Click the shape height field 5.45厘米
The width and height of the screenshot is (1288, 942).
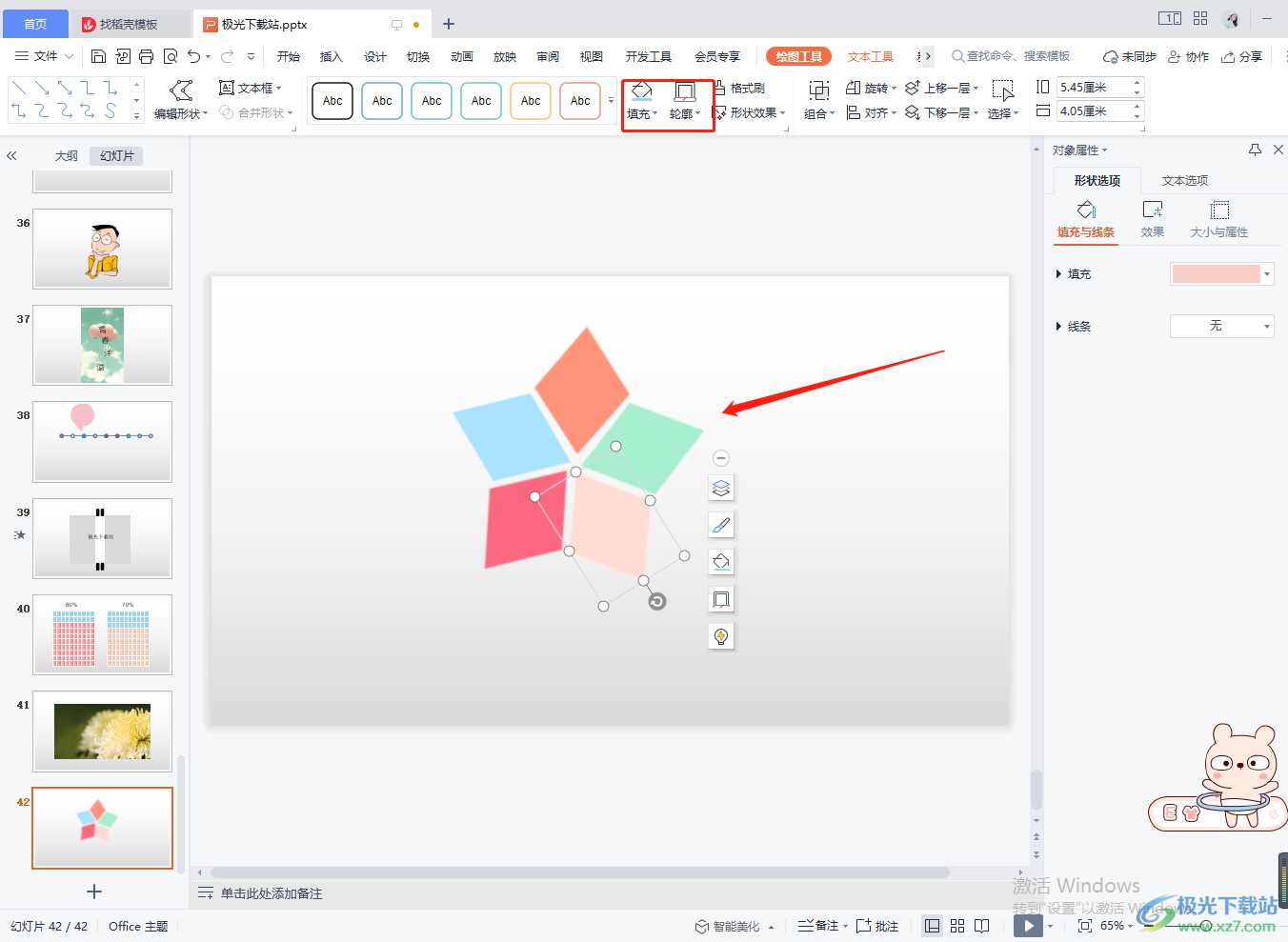pyautogui.click(x=1100, y=88)
